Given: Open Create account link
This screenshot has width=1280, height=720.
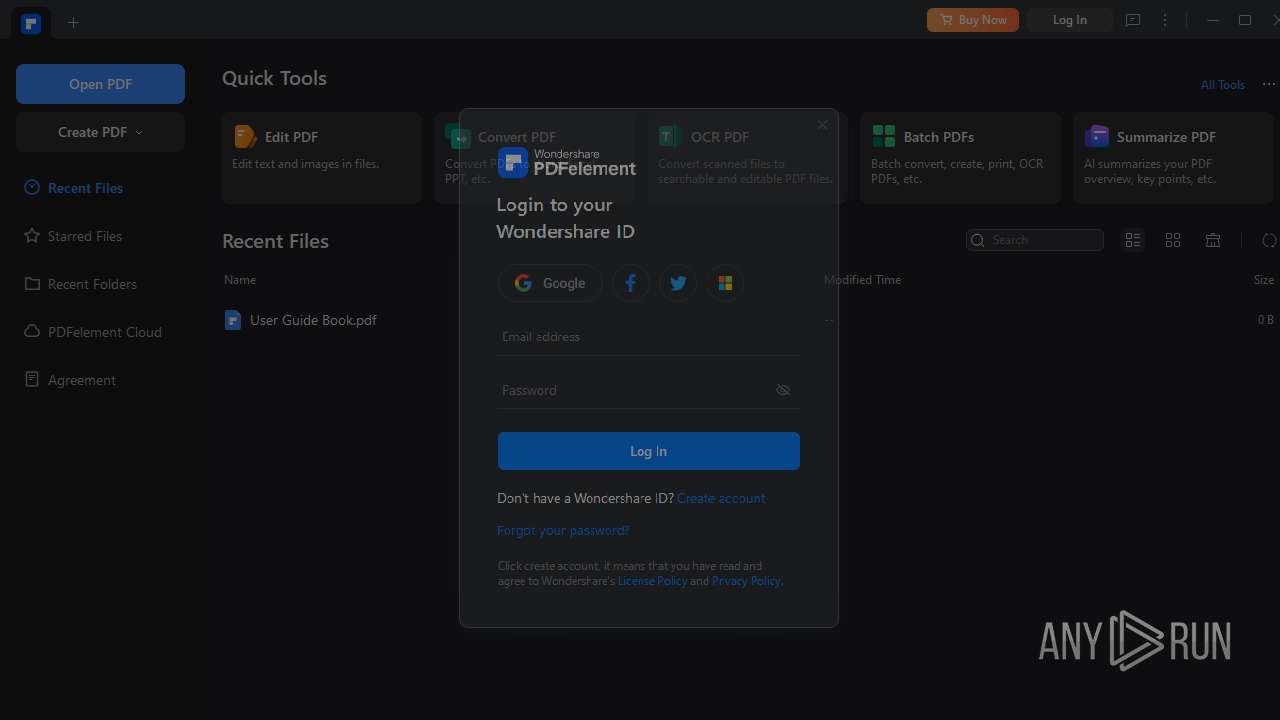Looking at the screenshot, I should (x=721, y=498).
